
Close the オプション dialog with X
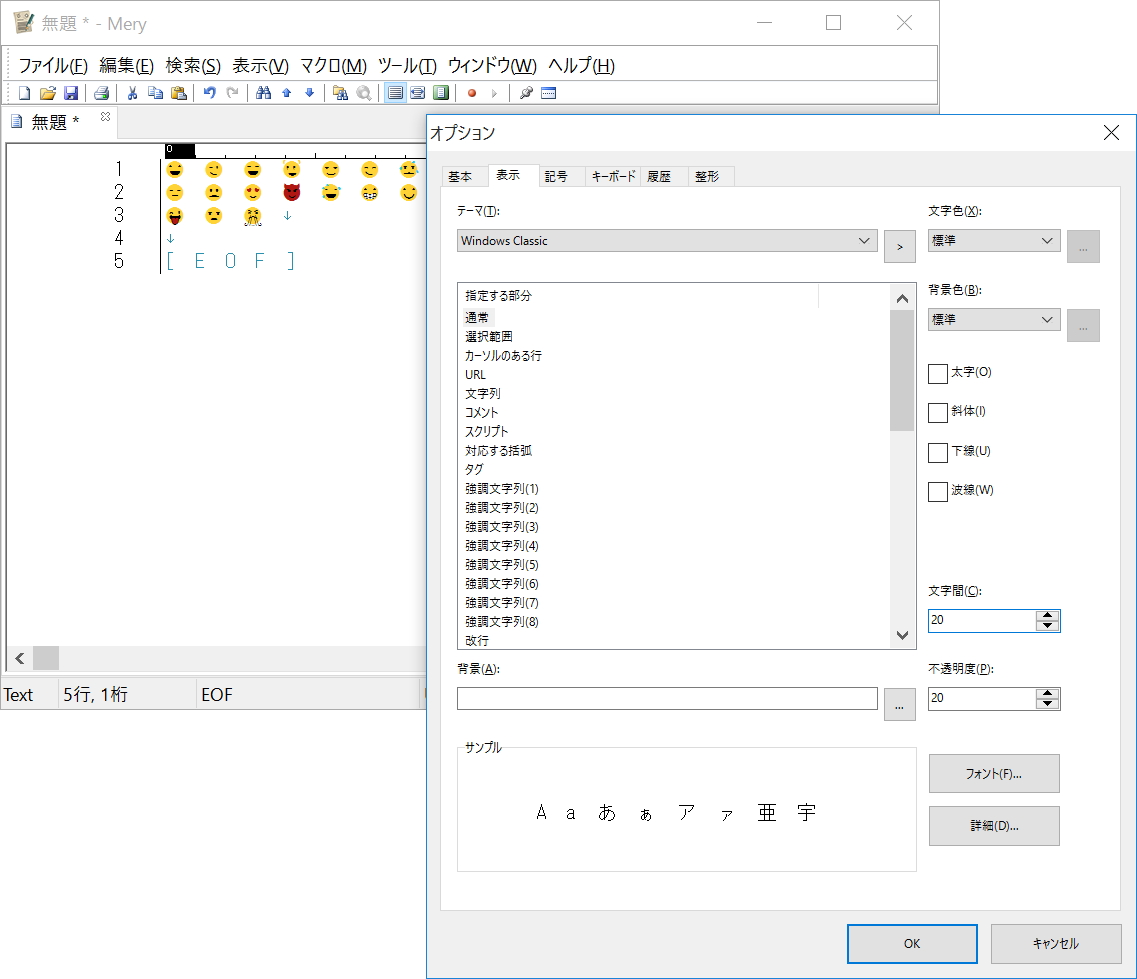tap(1111, 133)
